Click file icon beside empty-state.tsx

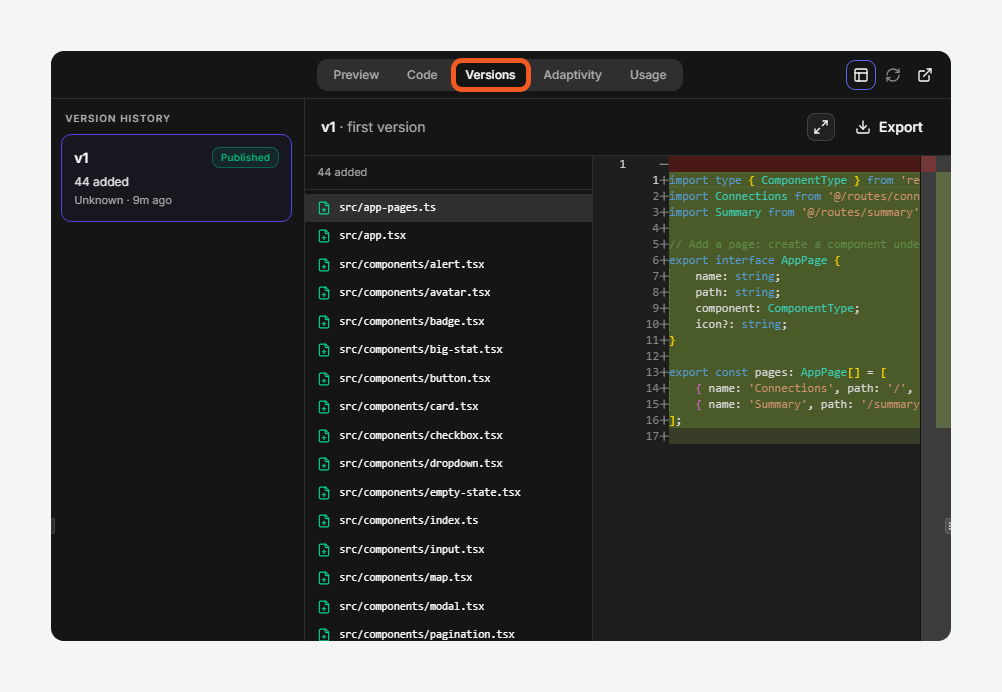pyautogui.click(x=324, y=493)
